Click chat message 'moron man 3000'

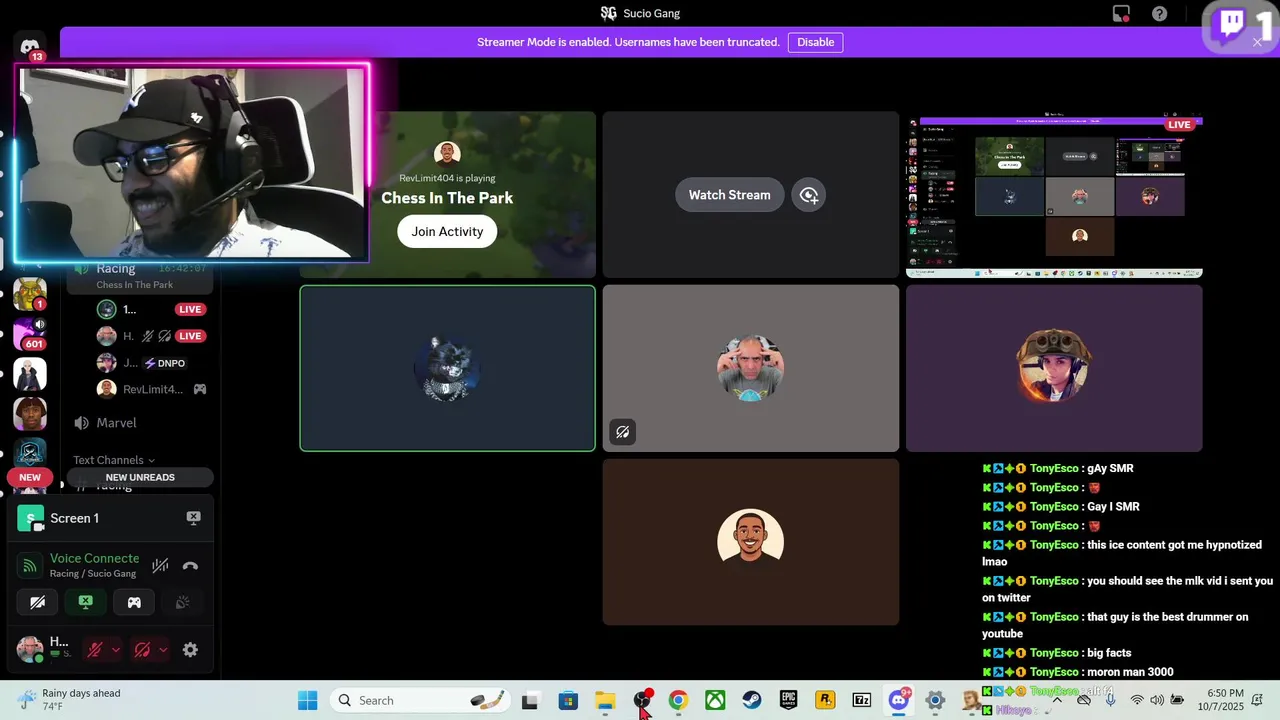click(1130, 672)
